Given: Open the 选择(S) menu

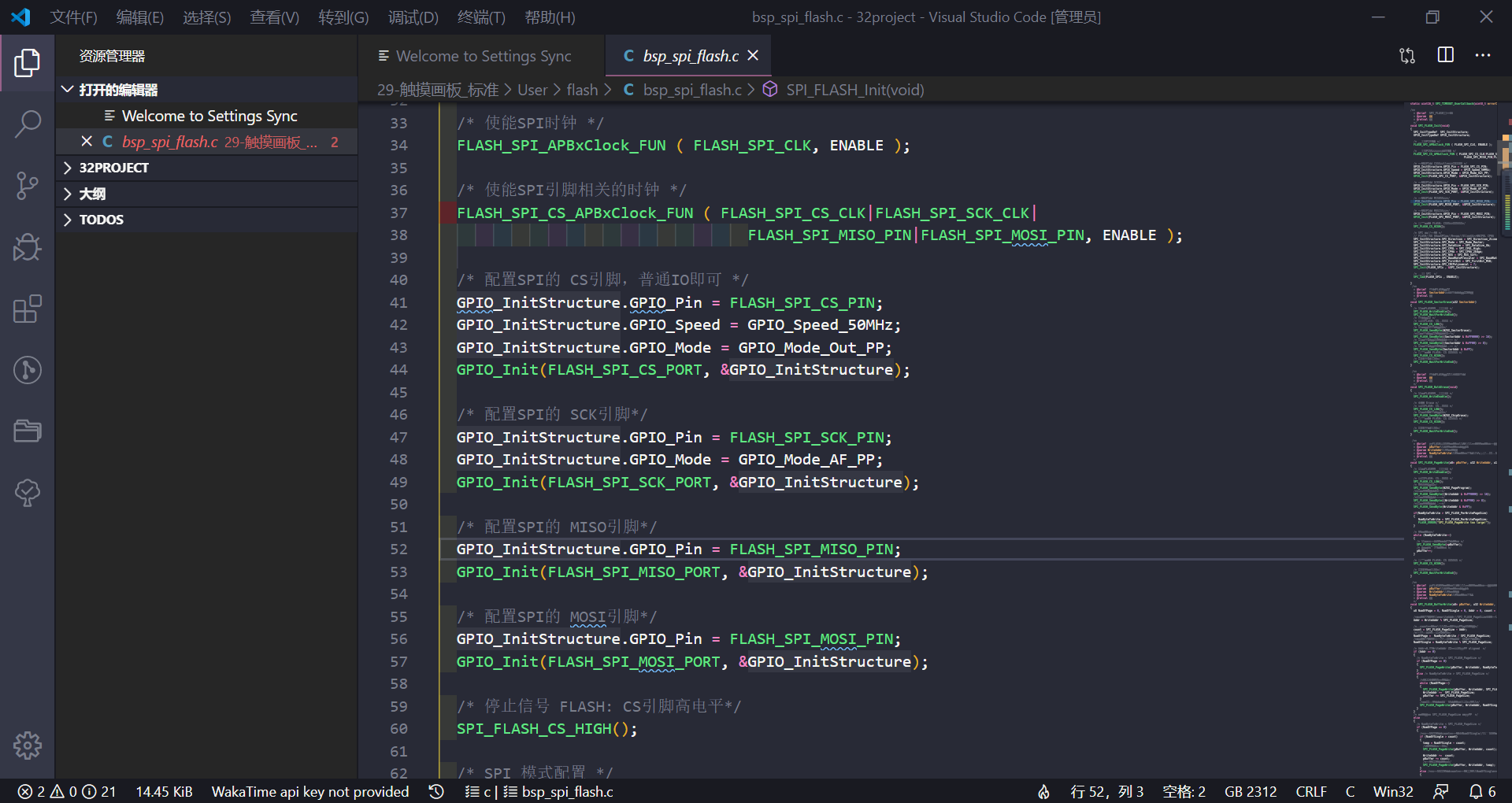Looking at the screenshot, I should [207, 17].
